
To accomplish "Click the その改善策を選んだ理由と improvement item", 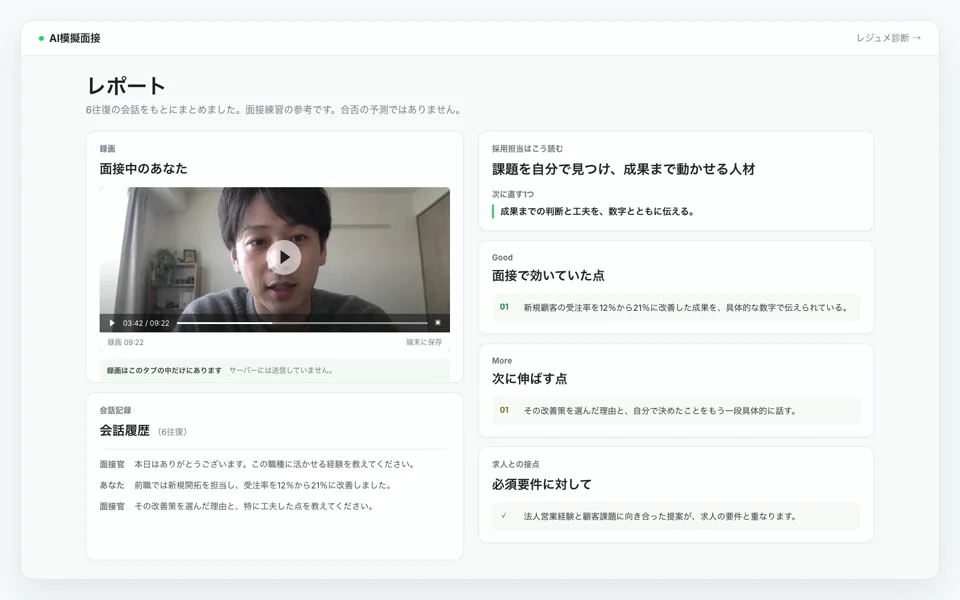I will [x=676, y=411].
